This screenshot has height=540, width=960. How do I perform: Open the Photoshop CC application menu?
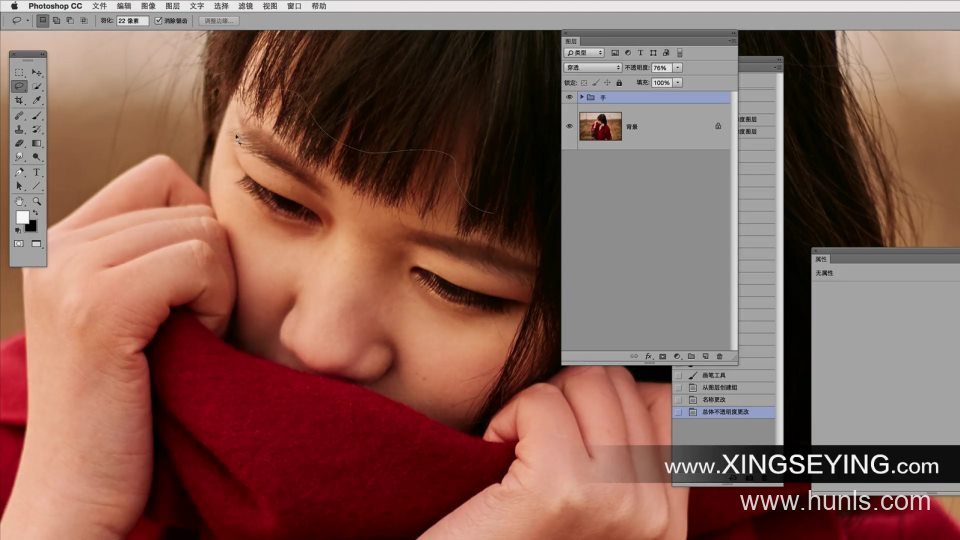[55, 6]
